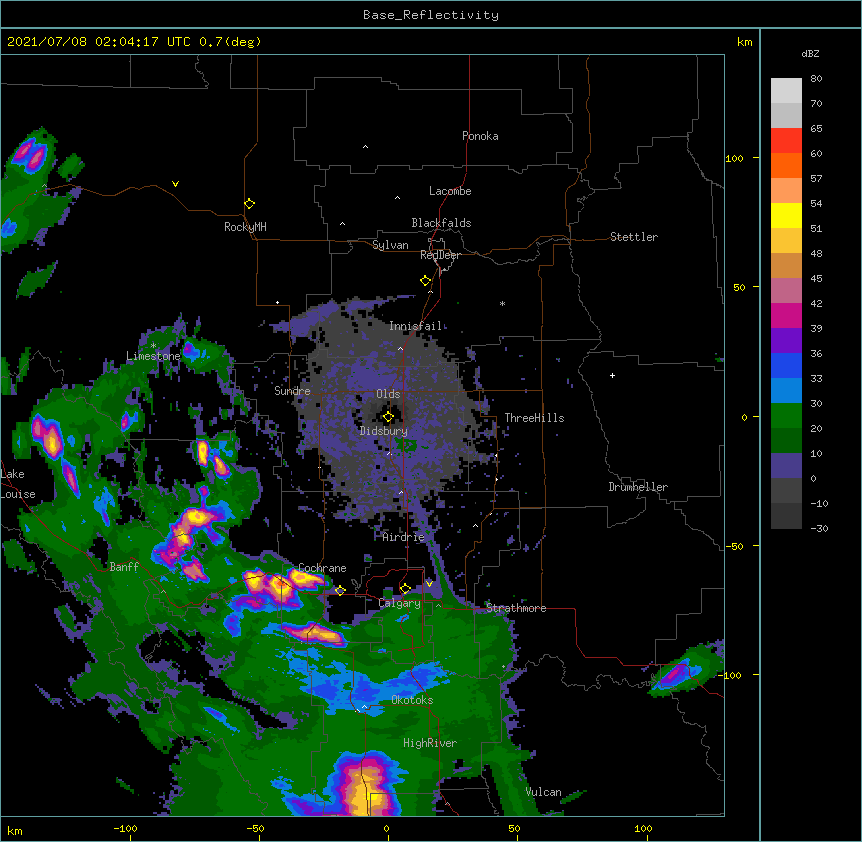862x842 pixels.
Task: Click the white asterisk east of Innisfail
Action: click(502, 304)
